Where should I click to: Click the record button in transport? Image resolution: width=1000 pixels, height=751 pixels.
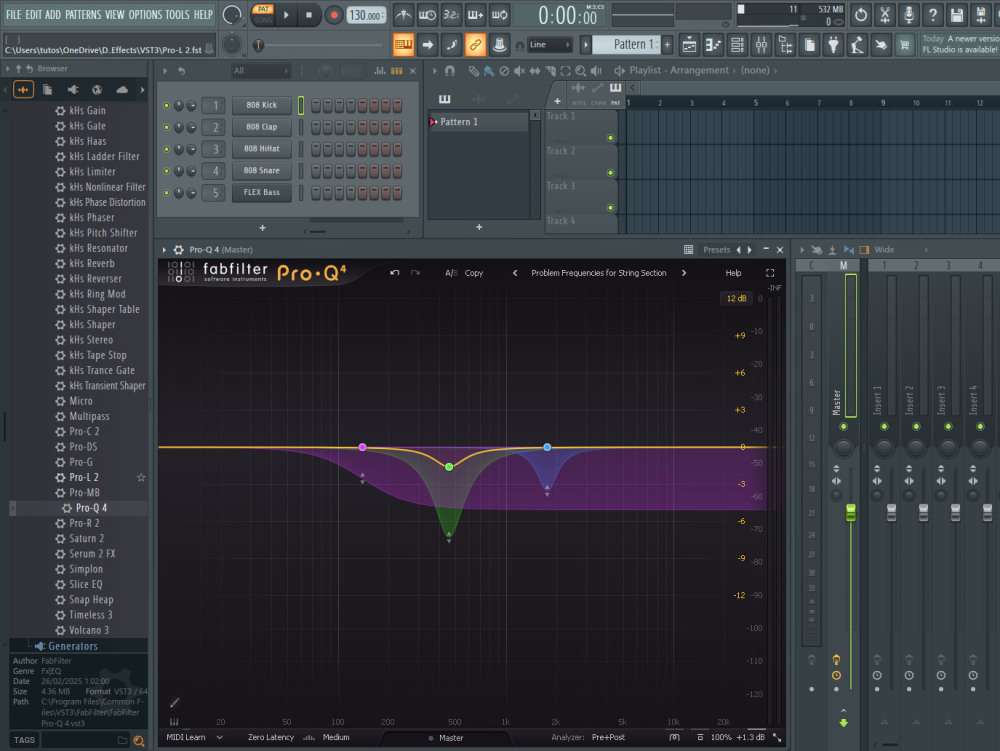tap(334, 15)
